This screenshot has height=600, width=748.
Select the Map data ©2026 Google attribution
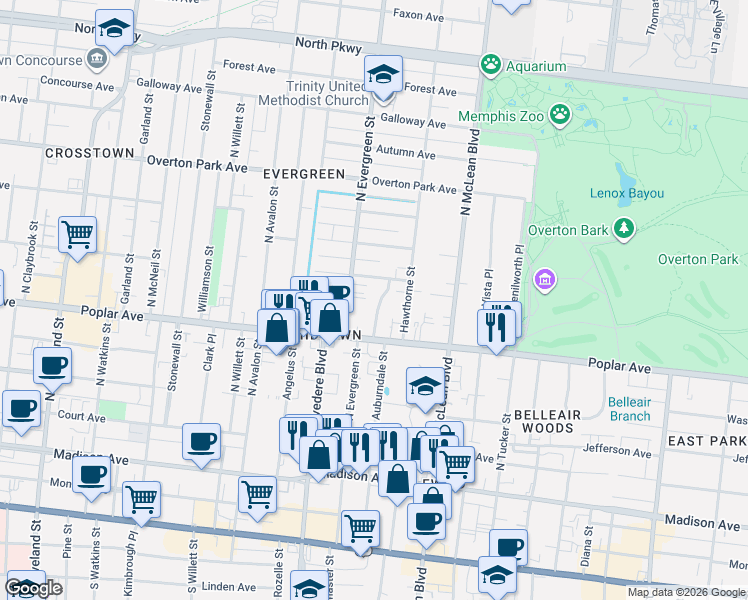click(686, 593)
